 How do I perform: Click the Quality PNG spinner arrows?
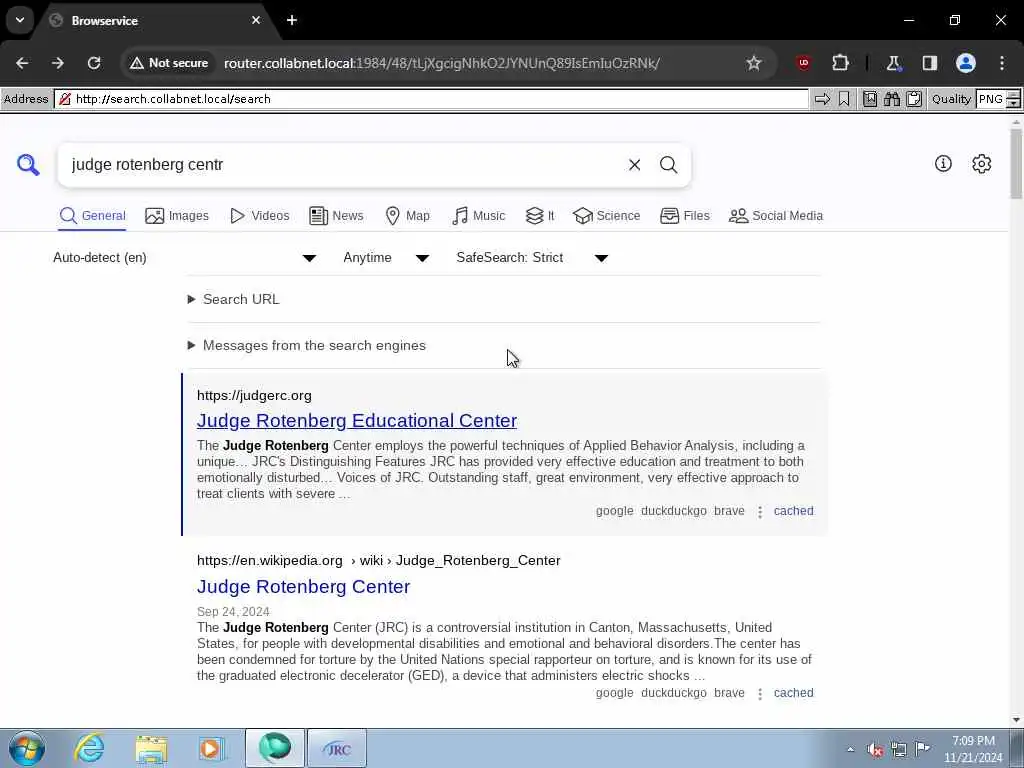coord(1013,99)
